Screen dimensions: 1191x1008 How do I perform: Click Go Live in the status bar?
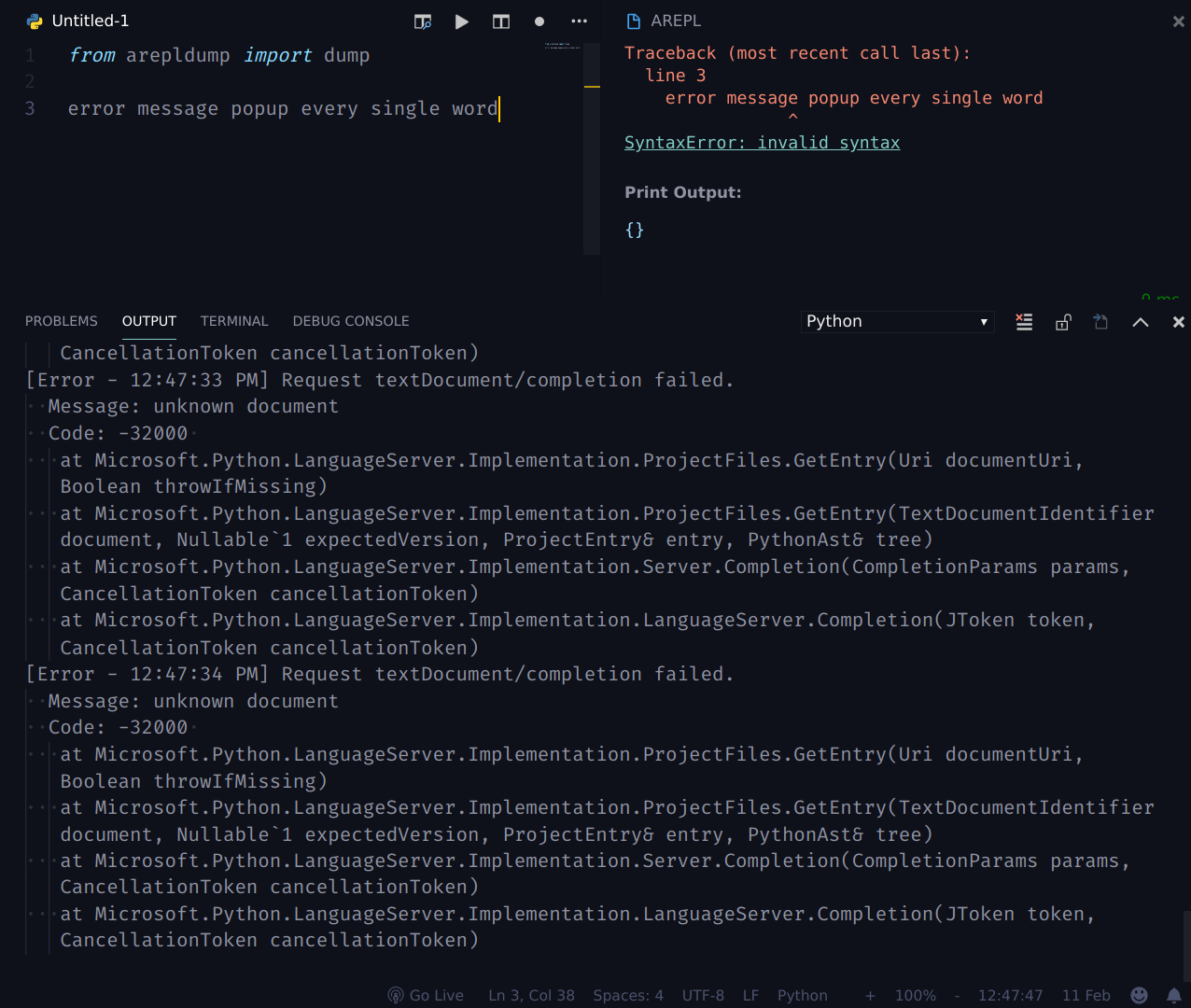click(426, 995)
